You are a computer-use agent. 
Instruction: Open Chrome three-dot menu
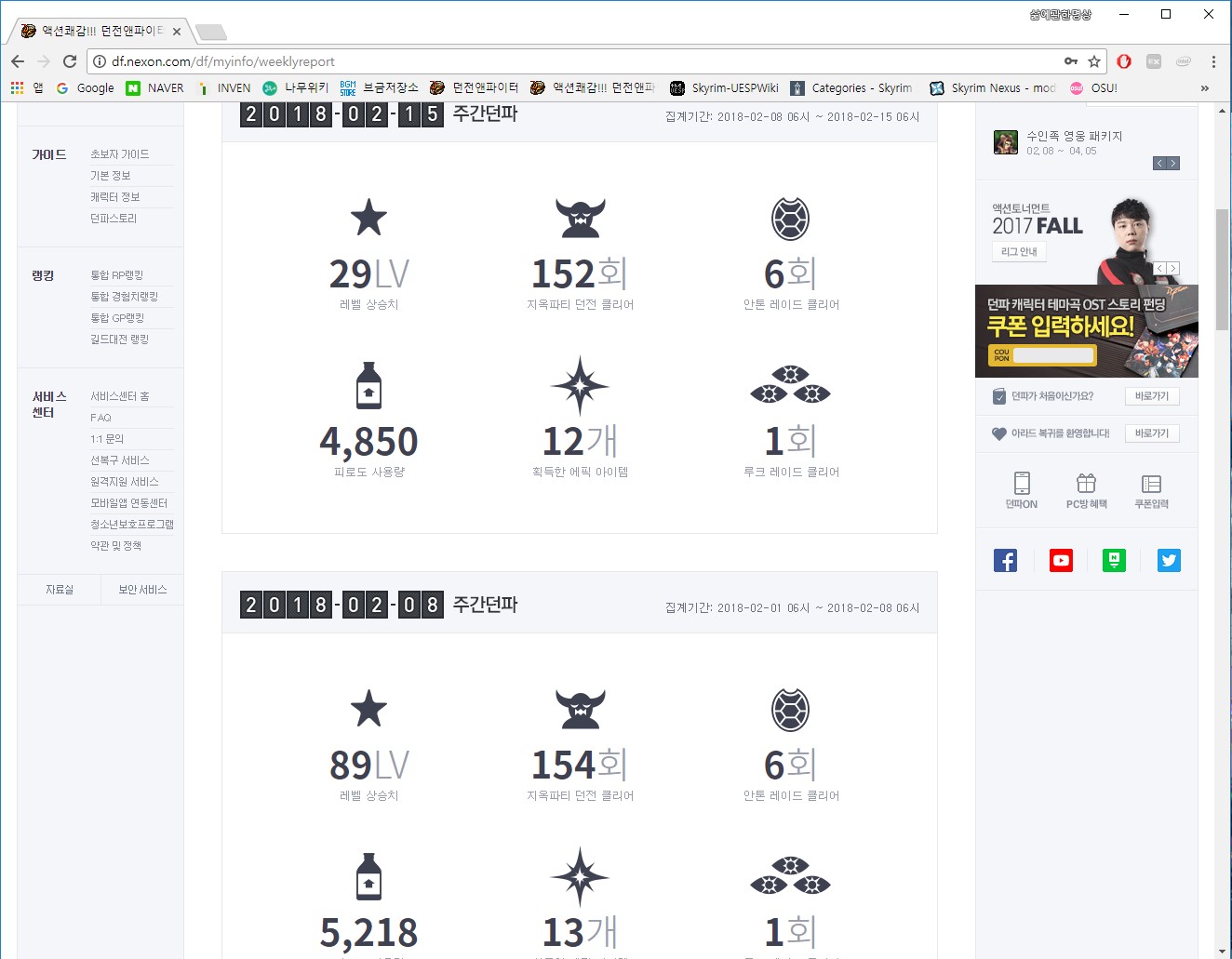(1213, 61)
